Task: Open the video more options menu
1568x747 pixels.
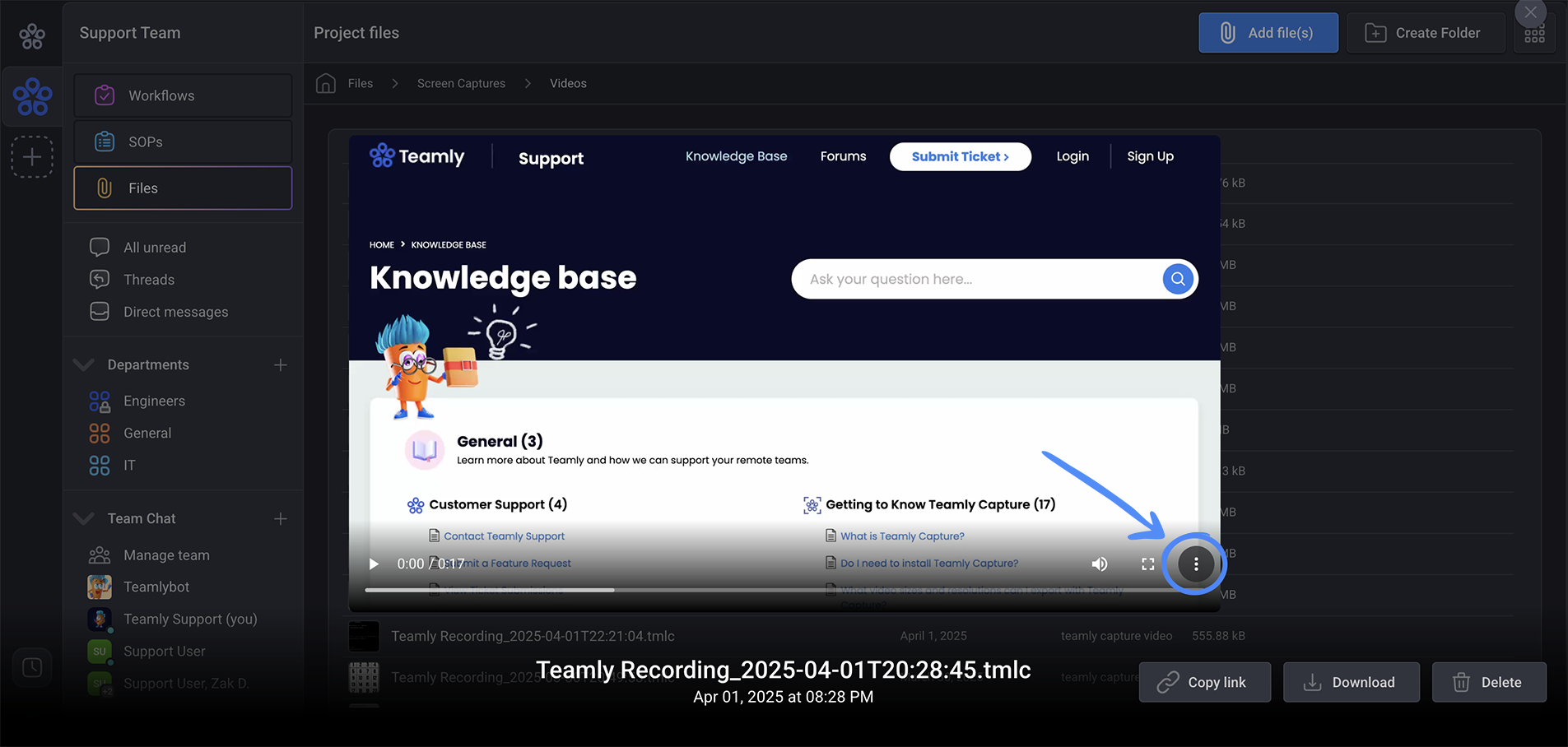Action: point(1196,564)
